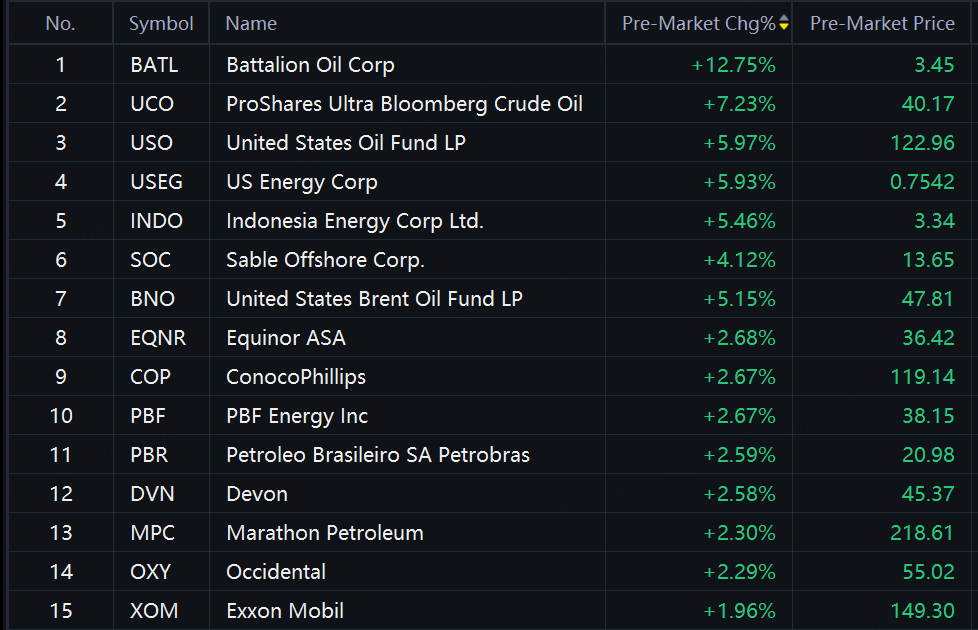This screenshot has height=630, width=978.
Task: Click the Symbol column header
Action: [x=161, y=23]
